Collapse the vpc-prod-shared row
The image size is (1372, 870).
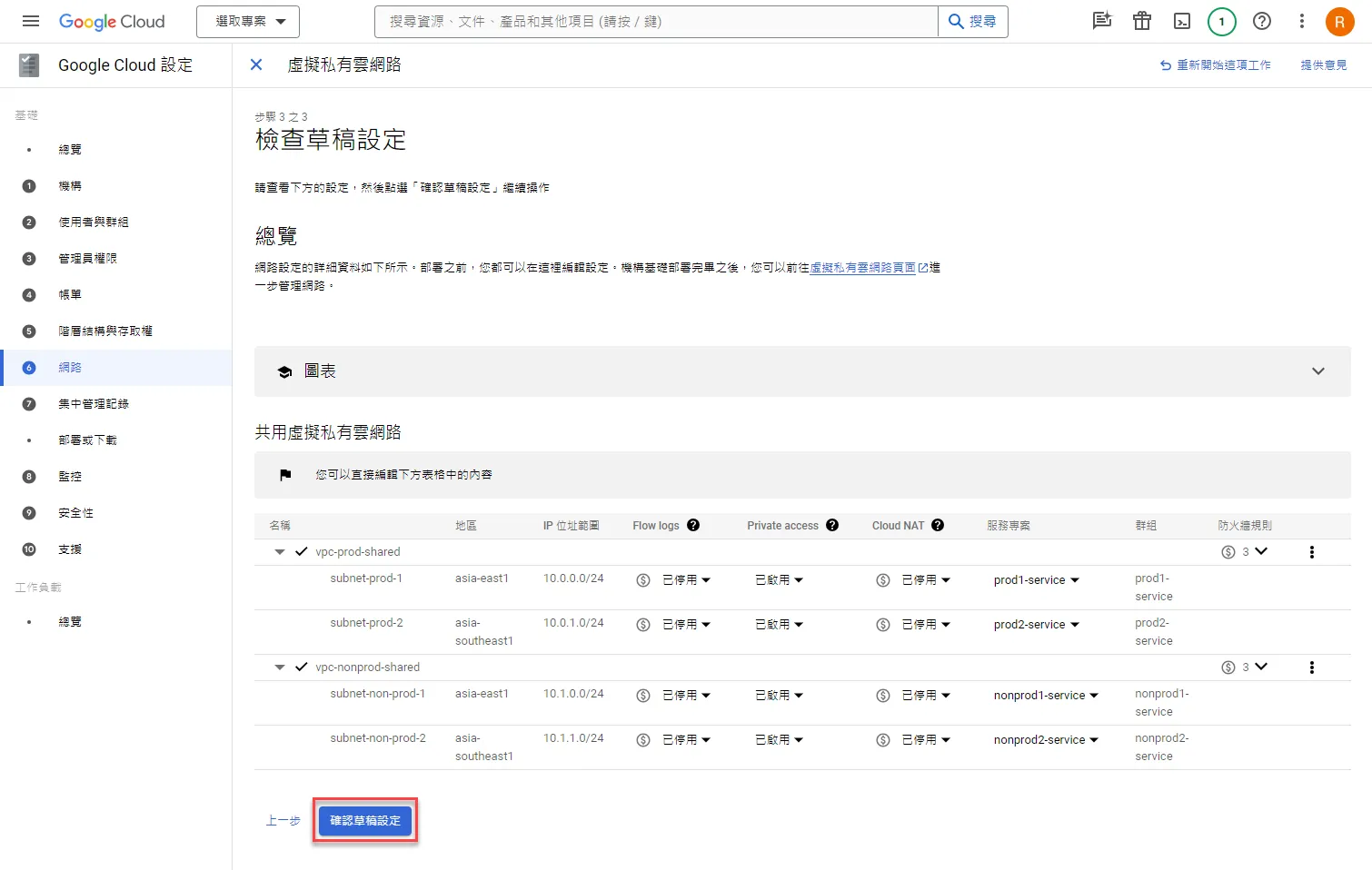pyautogui.click(x=280, y=552)
